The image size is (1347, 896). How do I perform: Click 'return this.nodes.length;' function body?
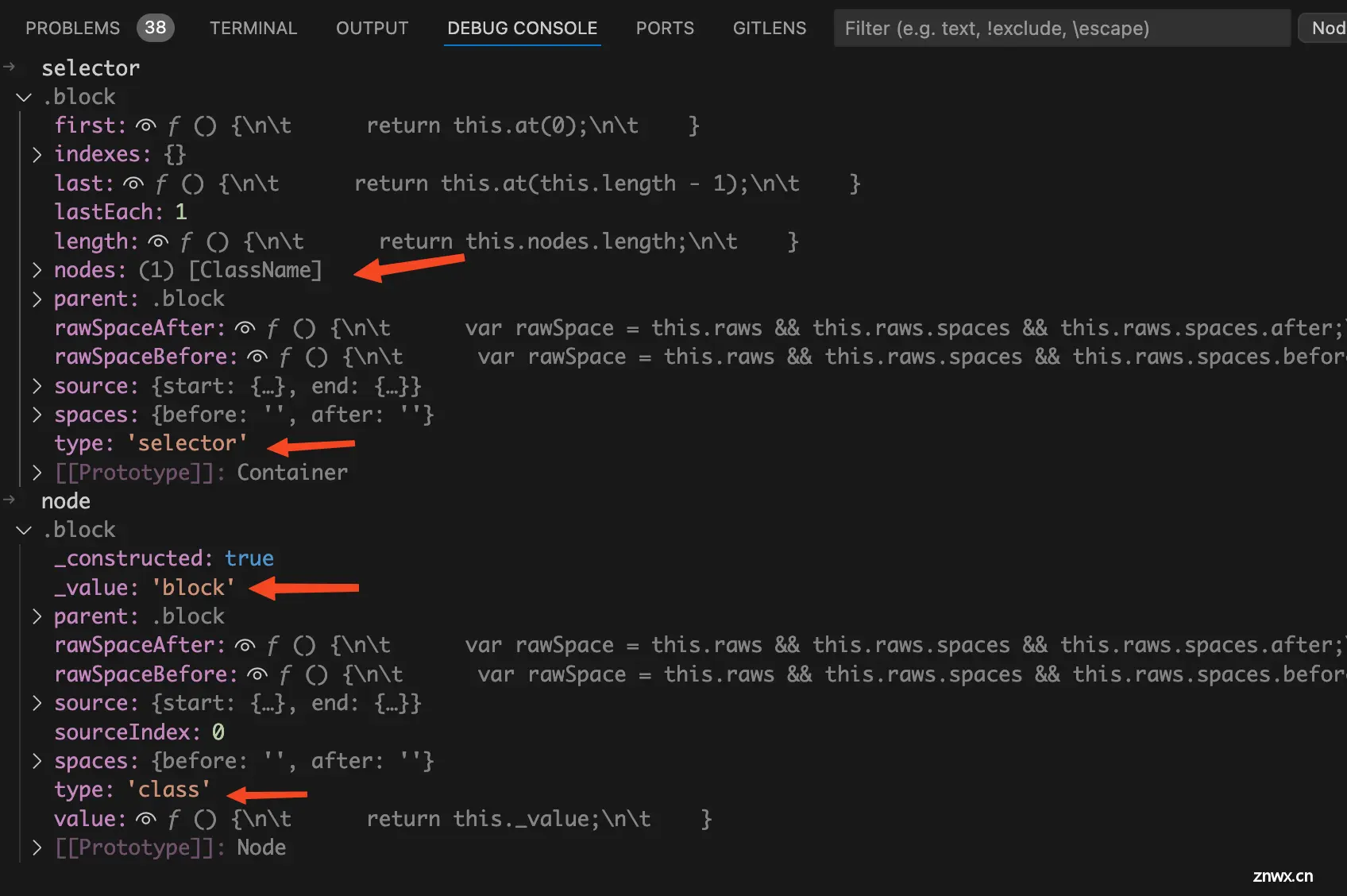coord(534,241)
